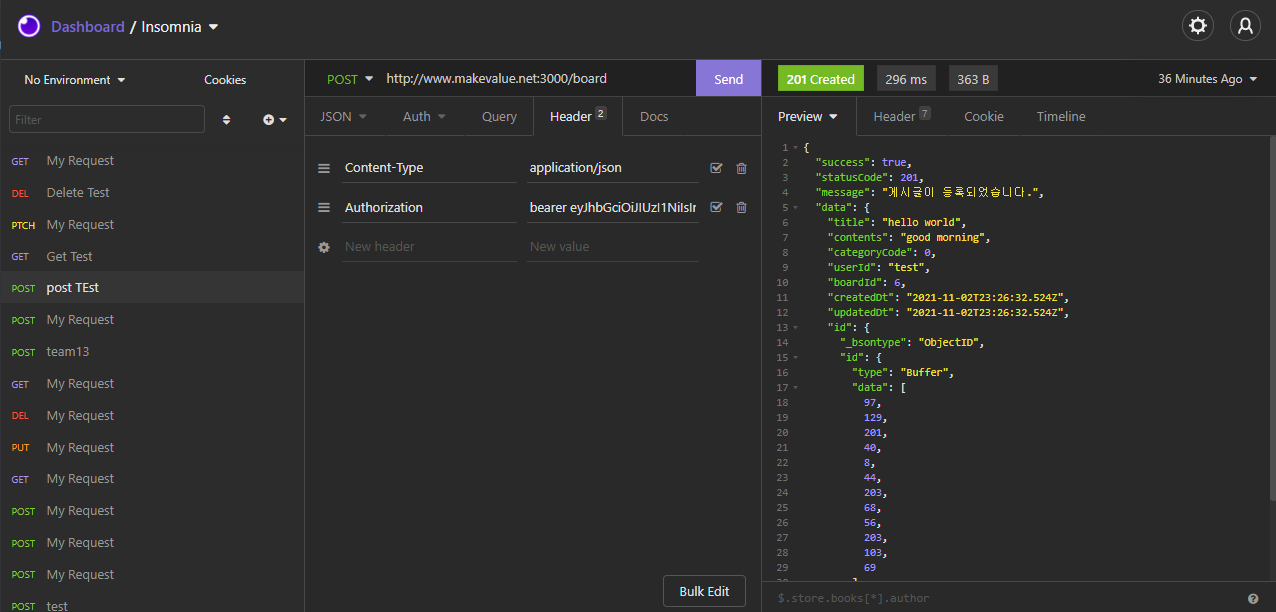1276x612 pixels.
Task: Click the New header name field
Action: pos(429,246)
